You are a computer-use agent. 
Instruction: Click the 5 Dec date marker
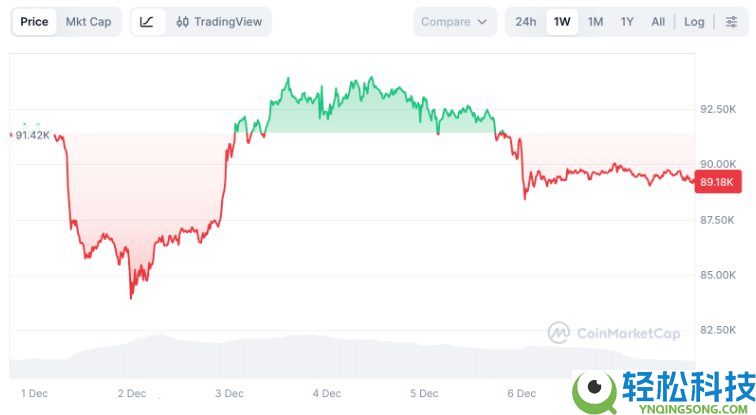(x=423, y=393)
